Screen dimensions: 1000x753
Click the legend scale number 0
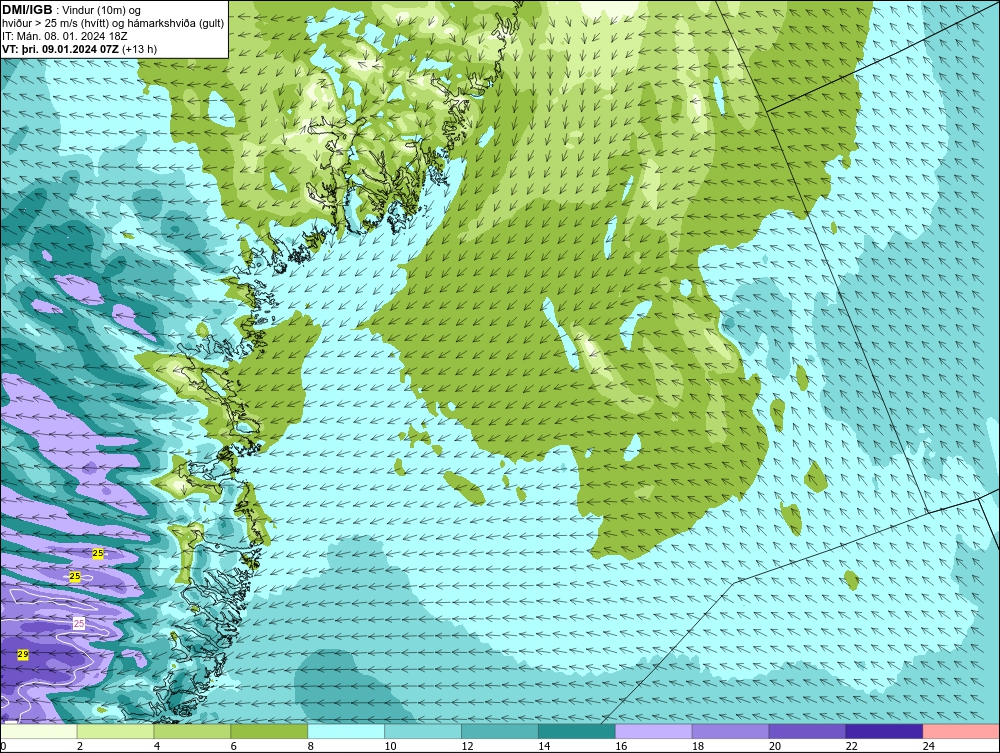point(3,746)
